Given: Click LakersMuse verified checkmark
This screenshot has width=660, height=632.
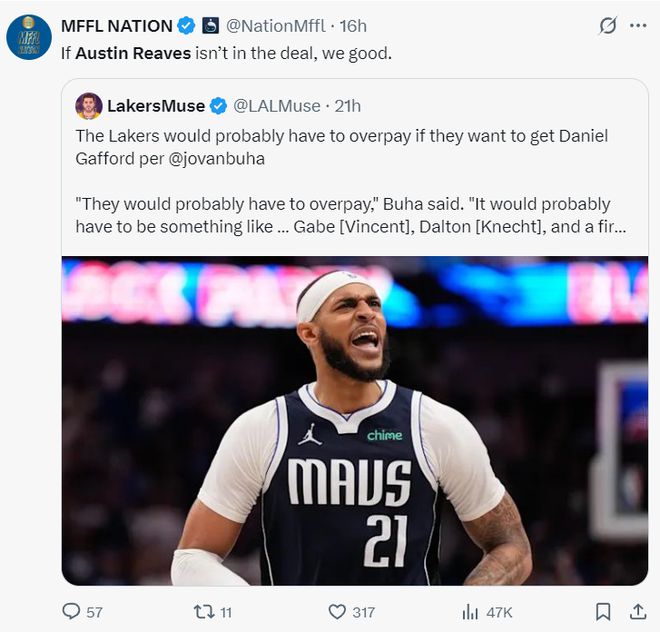Looking at the screenshot, I should [219, 106].
